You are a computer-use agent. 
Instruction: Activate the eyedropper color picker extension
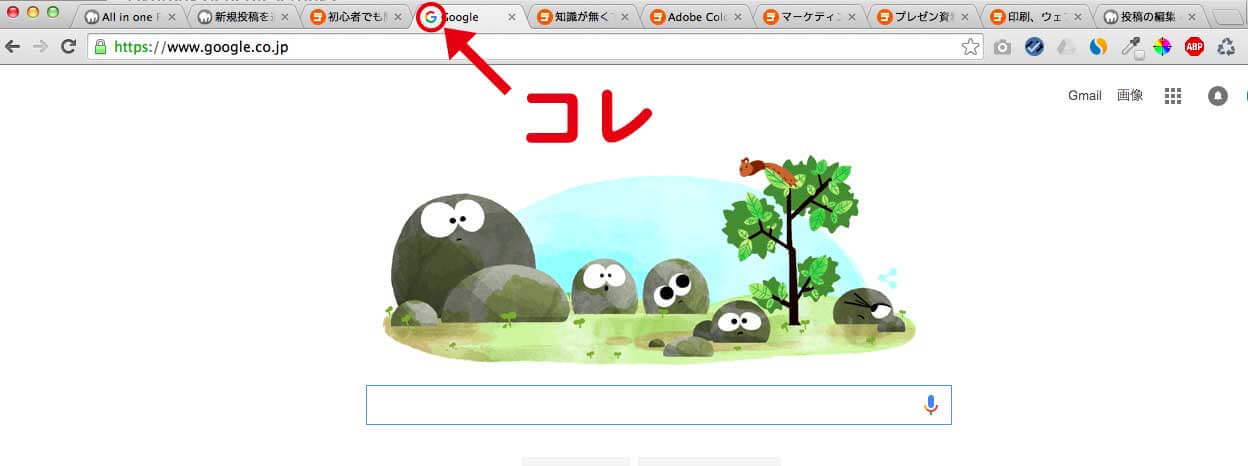[1131, 46]
